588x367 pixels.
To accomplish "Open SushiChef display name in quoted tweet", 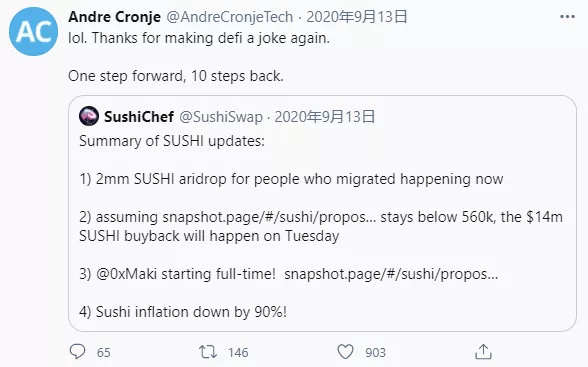I will pyautogui.click(x=139, y=117).
